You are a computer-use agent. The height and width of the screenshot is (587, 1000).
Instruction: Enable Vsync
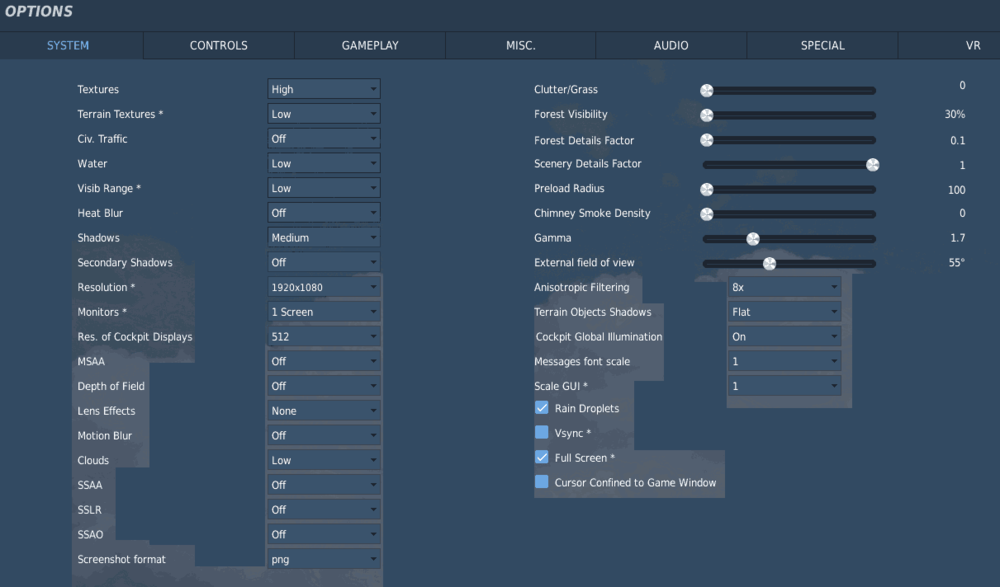click(541, 432)
